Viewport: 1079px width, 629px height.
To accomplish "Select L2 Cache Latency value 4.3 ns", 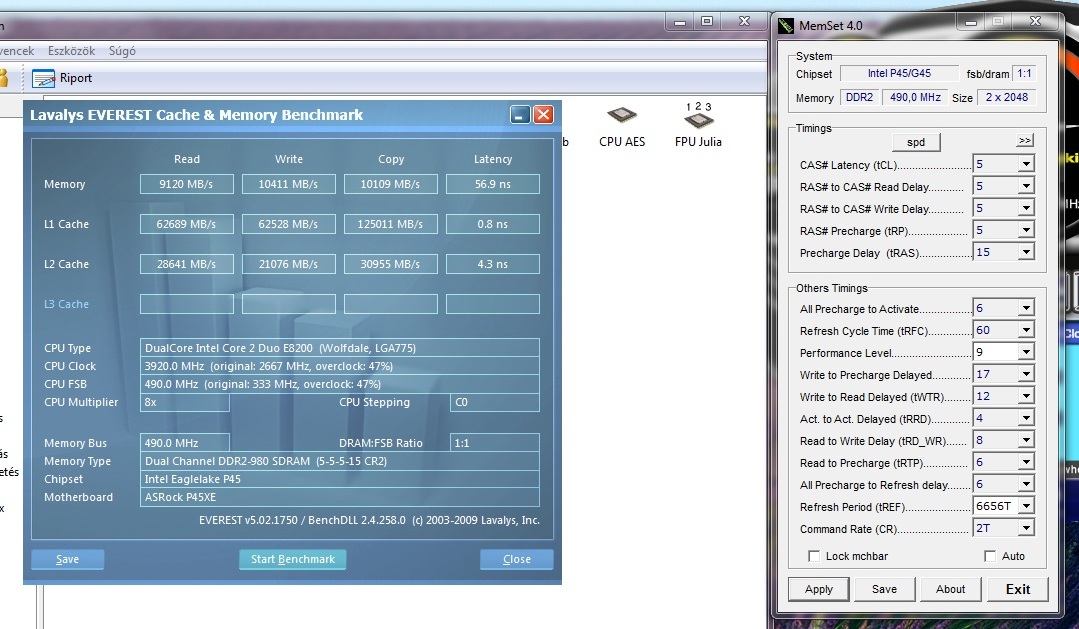I will point(493,264).
